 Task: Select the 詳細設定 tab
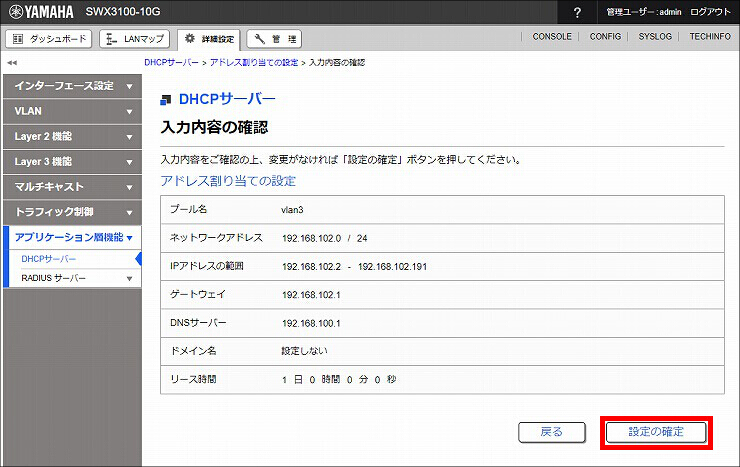coord(209,39)
